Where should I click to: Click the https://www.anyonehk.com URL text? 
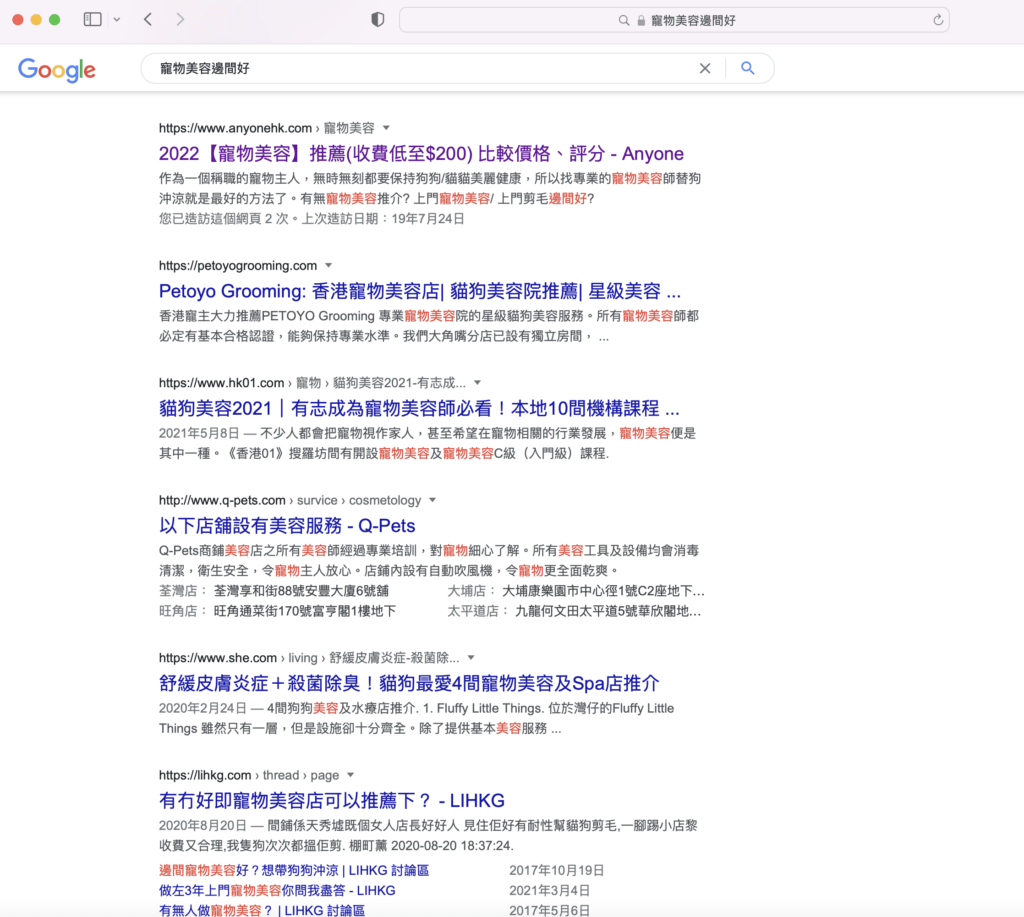[235, 128]
